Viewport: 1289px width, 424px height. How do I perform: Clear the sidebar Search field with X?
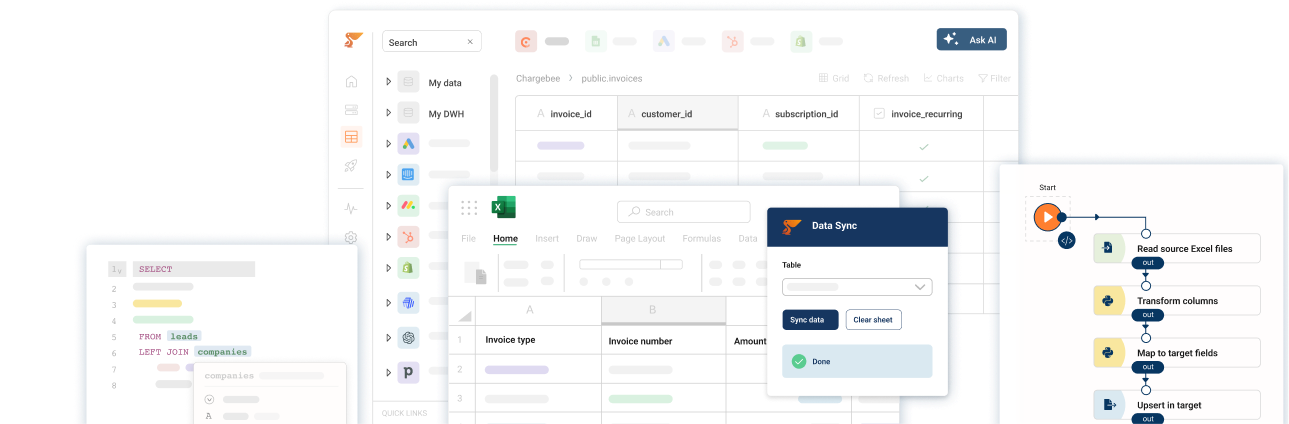470,42
